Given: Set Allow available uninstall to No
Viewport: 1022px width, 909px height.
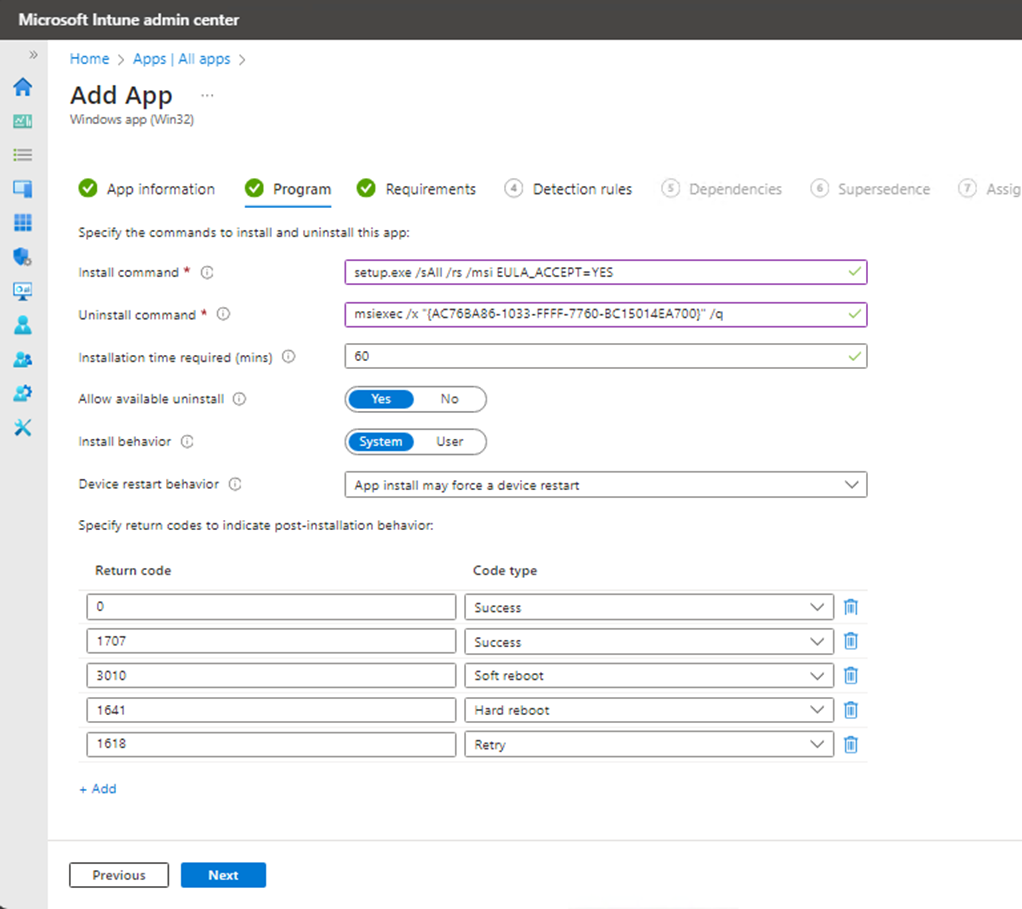Looking at the screenshot, I should point(450,399).
